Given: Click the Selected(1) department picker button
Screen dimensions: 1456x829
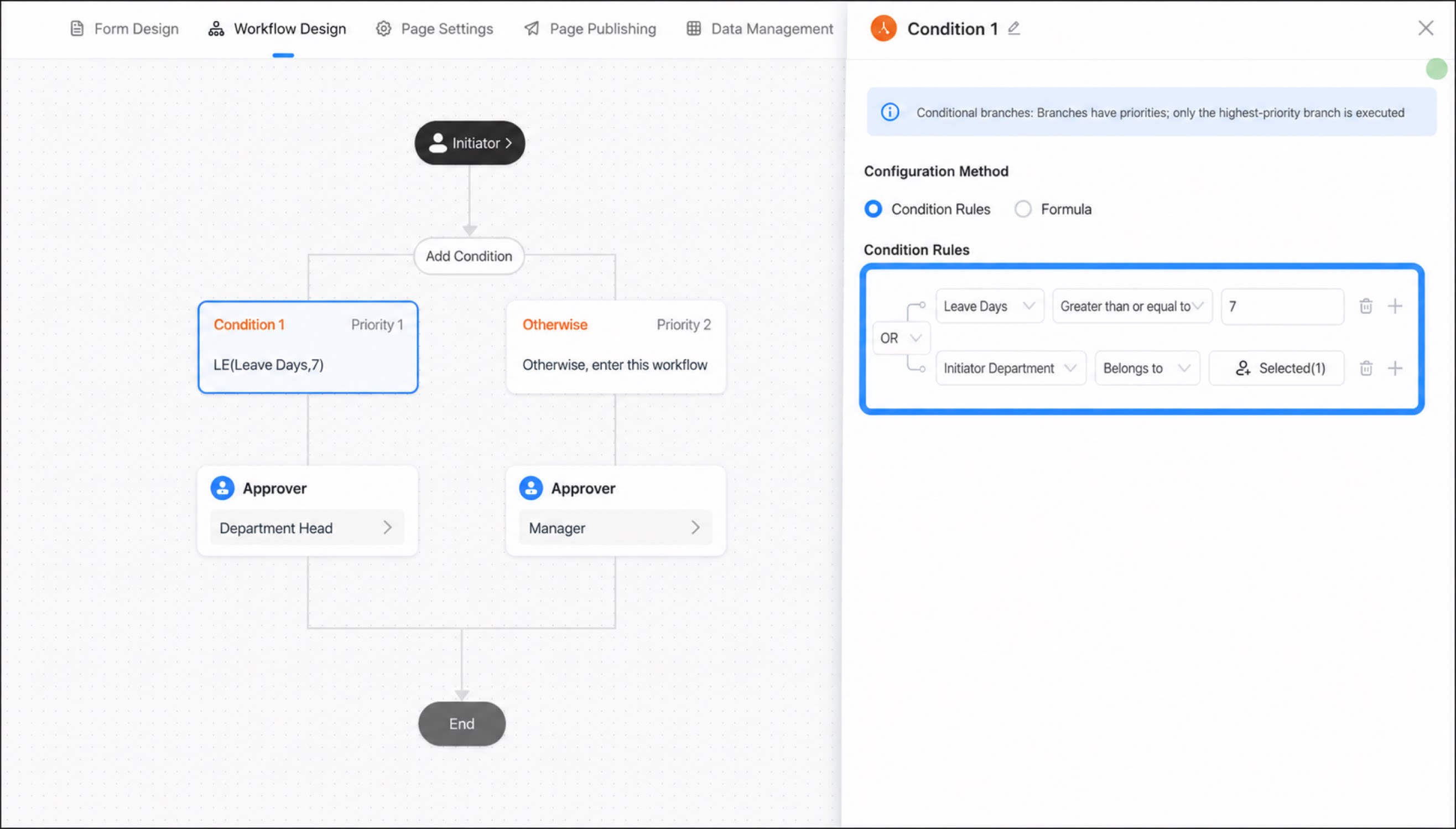Looking at the screenshot, I should (1276, 369).
